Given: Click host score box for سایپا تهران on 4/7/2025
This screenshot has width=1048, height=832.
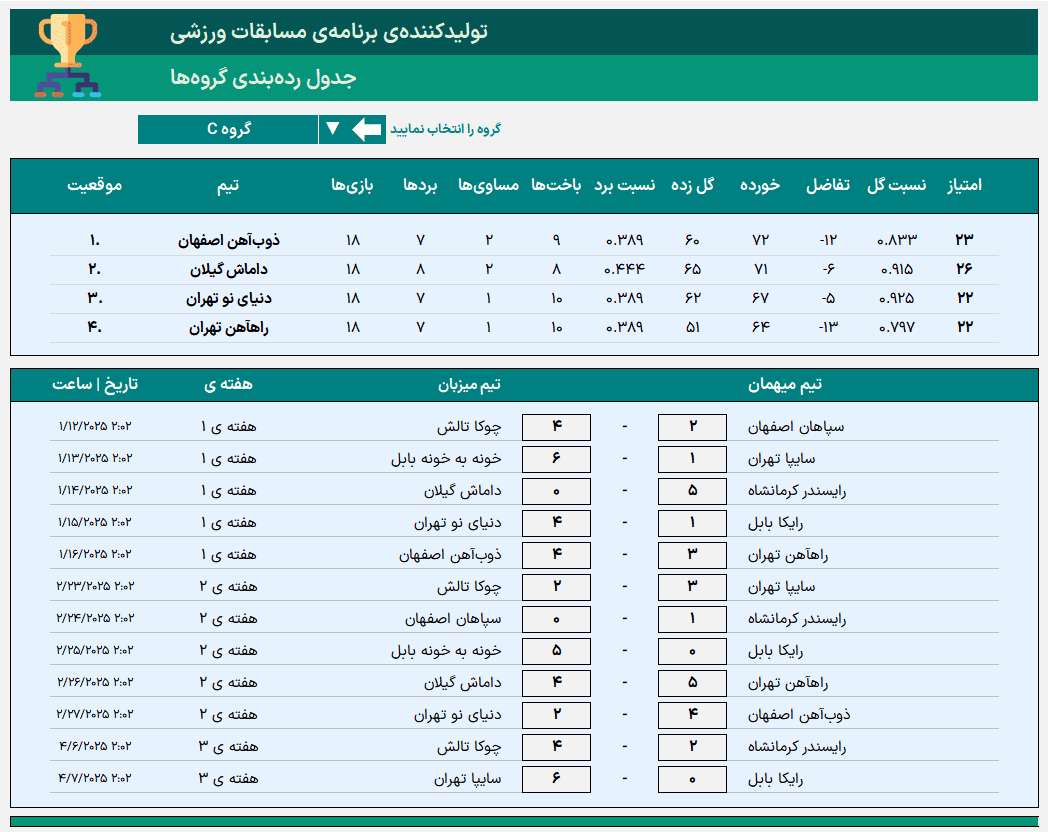Looking at the screenshot, I should coord(556,780).
